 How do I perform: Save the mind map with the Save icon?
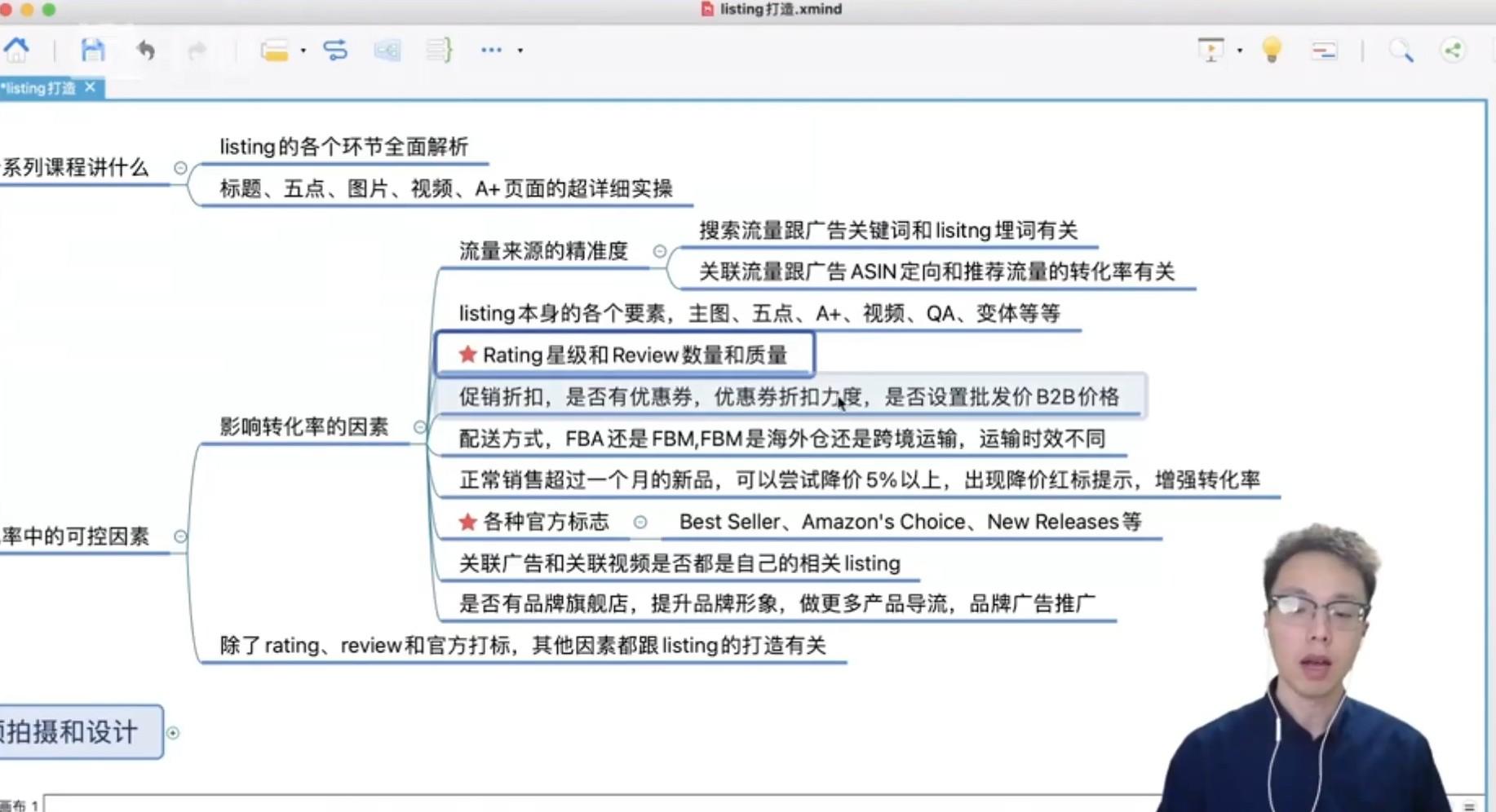pos(93,50)
